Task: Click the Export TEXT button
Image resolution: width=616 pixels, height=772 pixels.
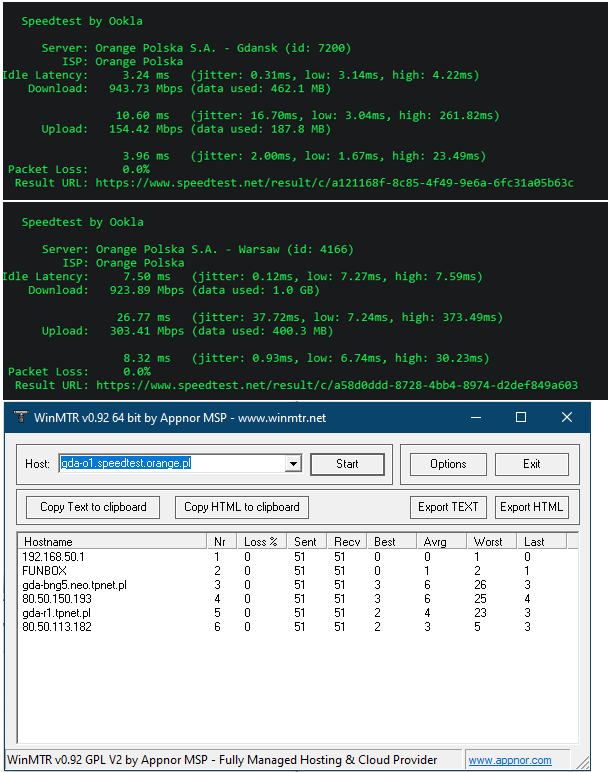Action: coord(449,507)
